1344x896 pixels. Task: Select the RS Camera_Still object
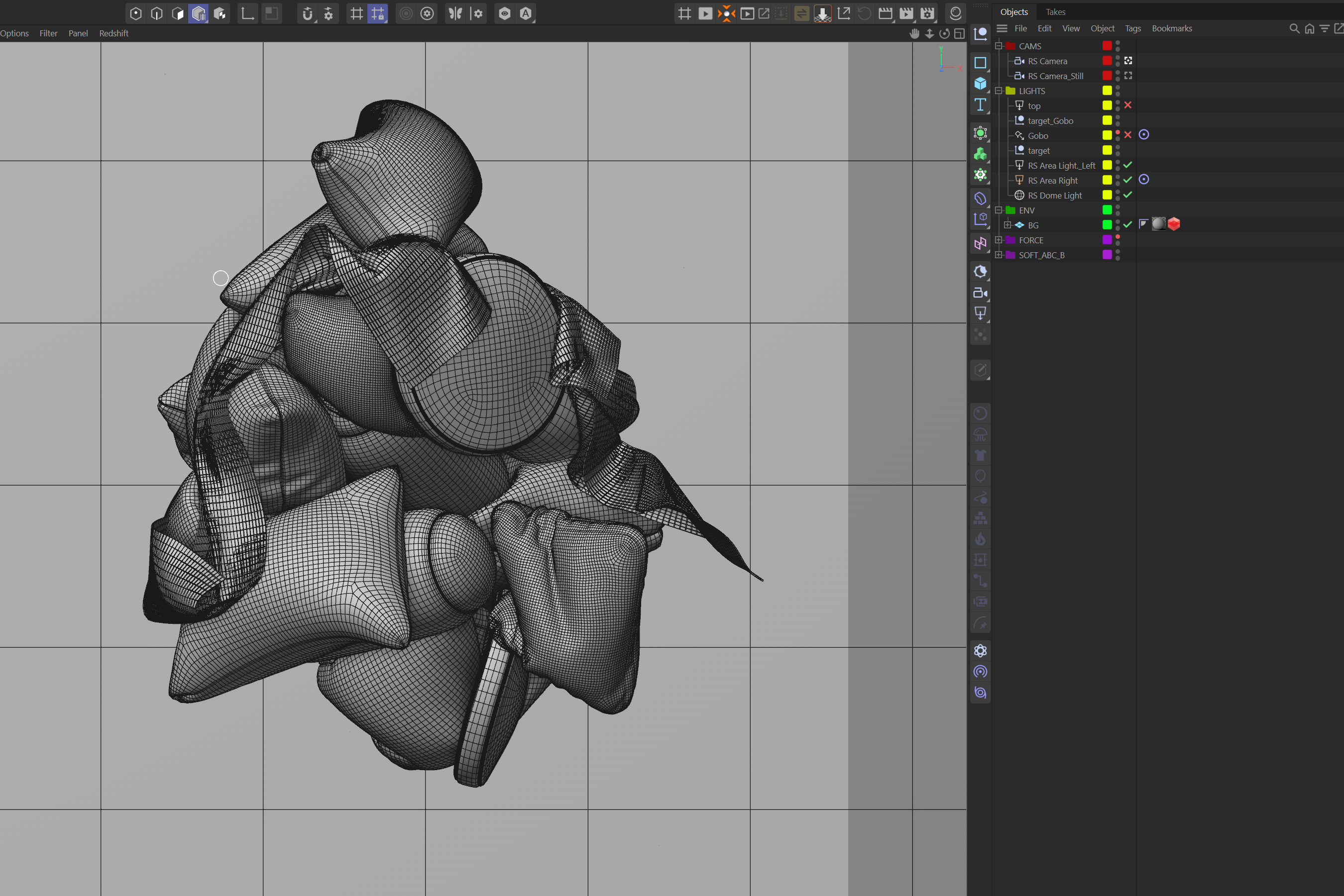pyautogui.click(x=1055, y=76)
